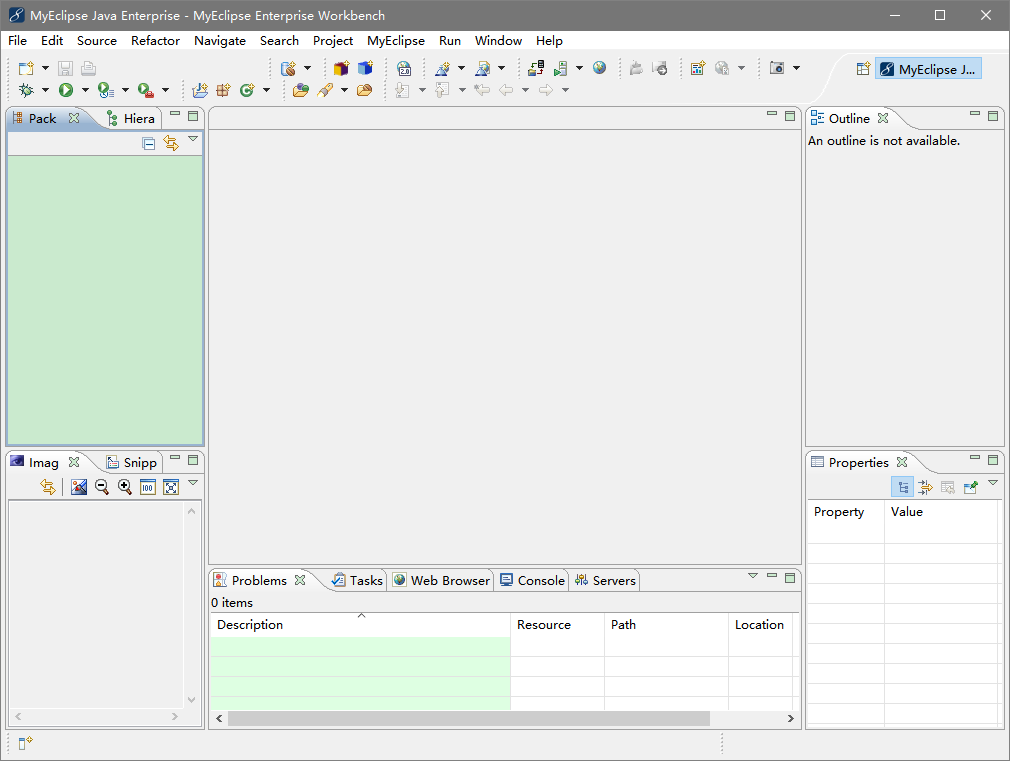Click the Save icon in the toolbar
The image size is (1010, 761).
65,68
